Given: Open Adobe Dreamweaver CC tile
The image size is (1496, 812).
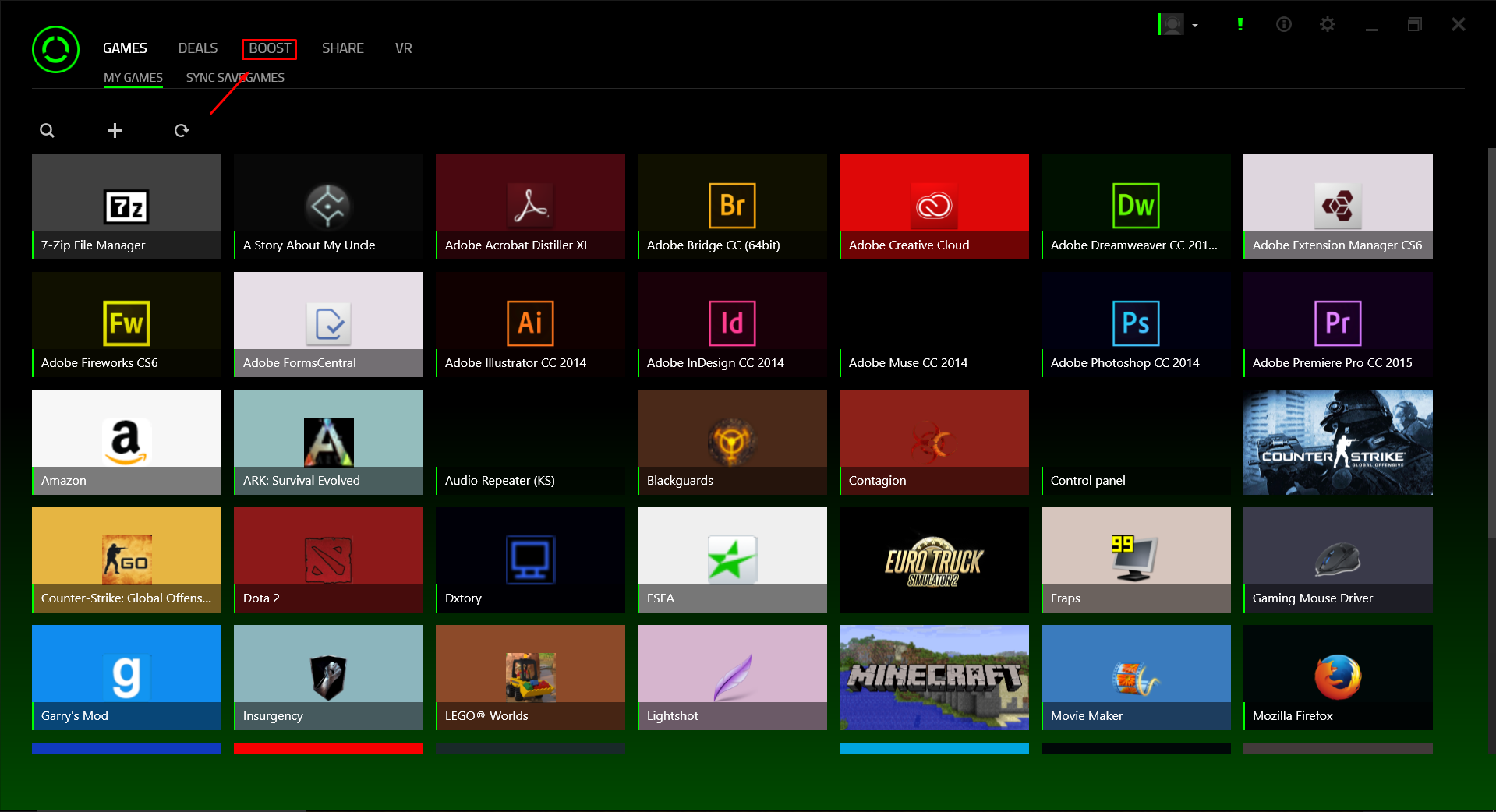Looking at the screenshot, I should click(x=1136, y=207).
